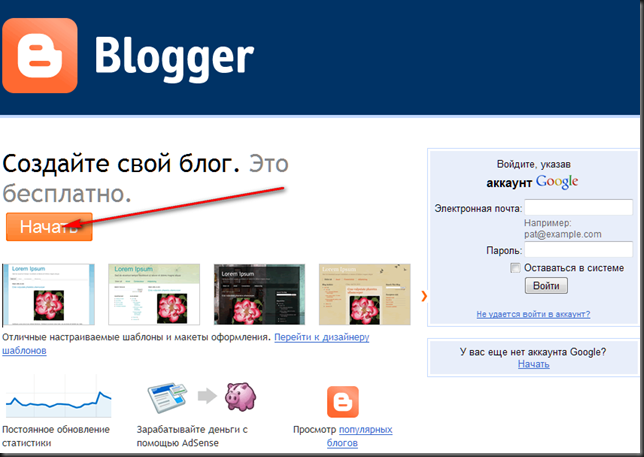Click the Пароль input field

click(579, 249)
